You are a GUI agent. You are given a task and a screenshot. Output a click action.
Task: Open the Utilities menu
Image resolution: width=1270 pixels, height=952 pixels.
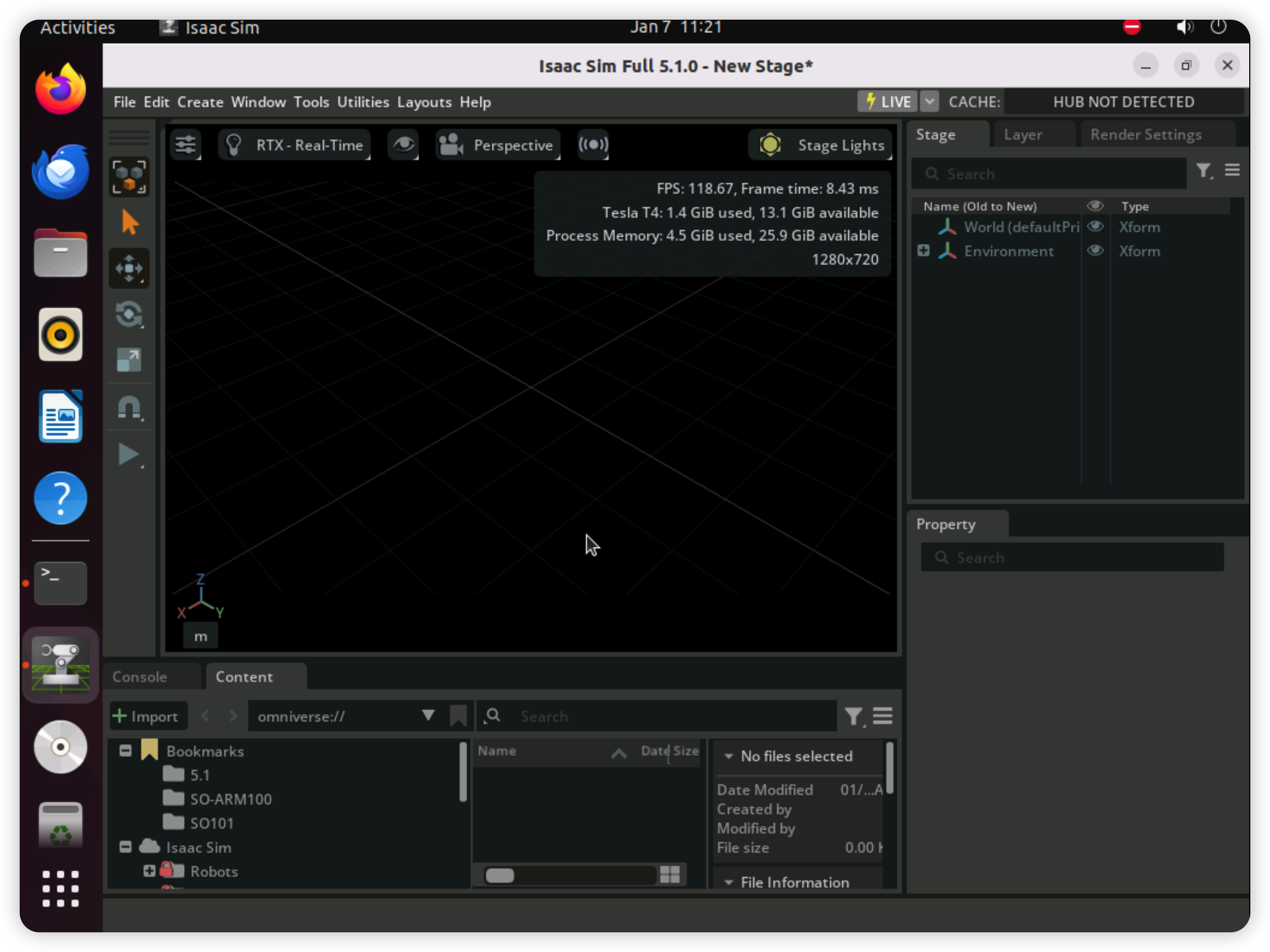point(363,102)
